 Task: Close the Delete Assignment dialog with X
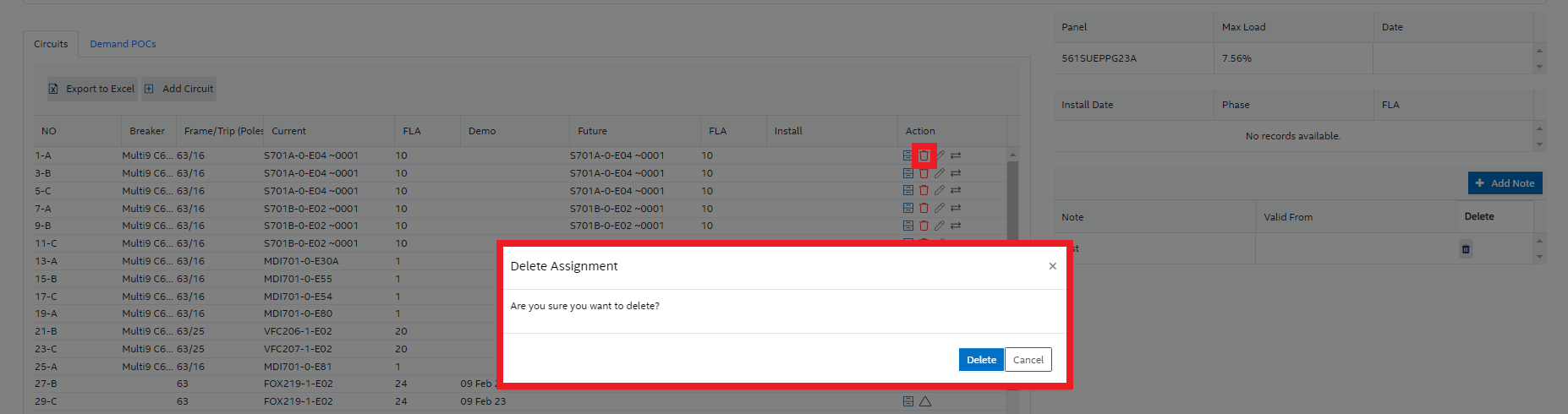(1052, 266)
